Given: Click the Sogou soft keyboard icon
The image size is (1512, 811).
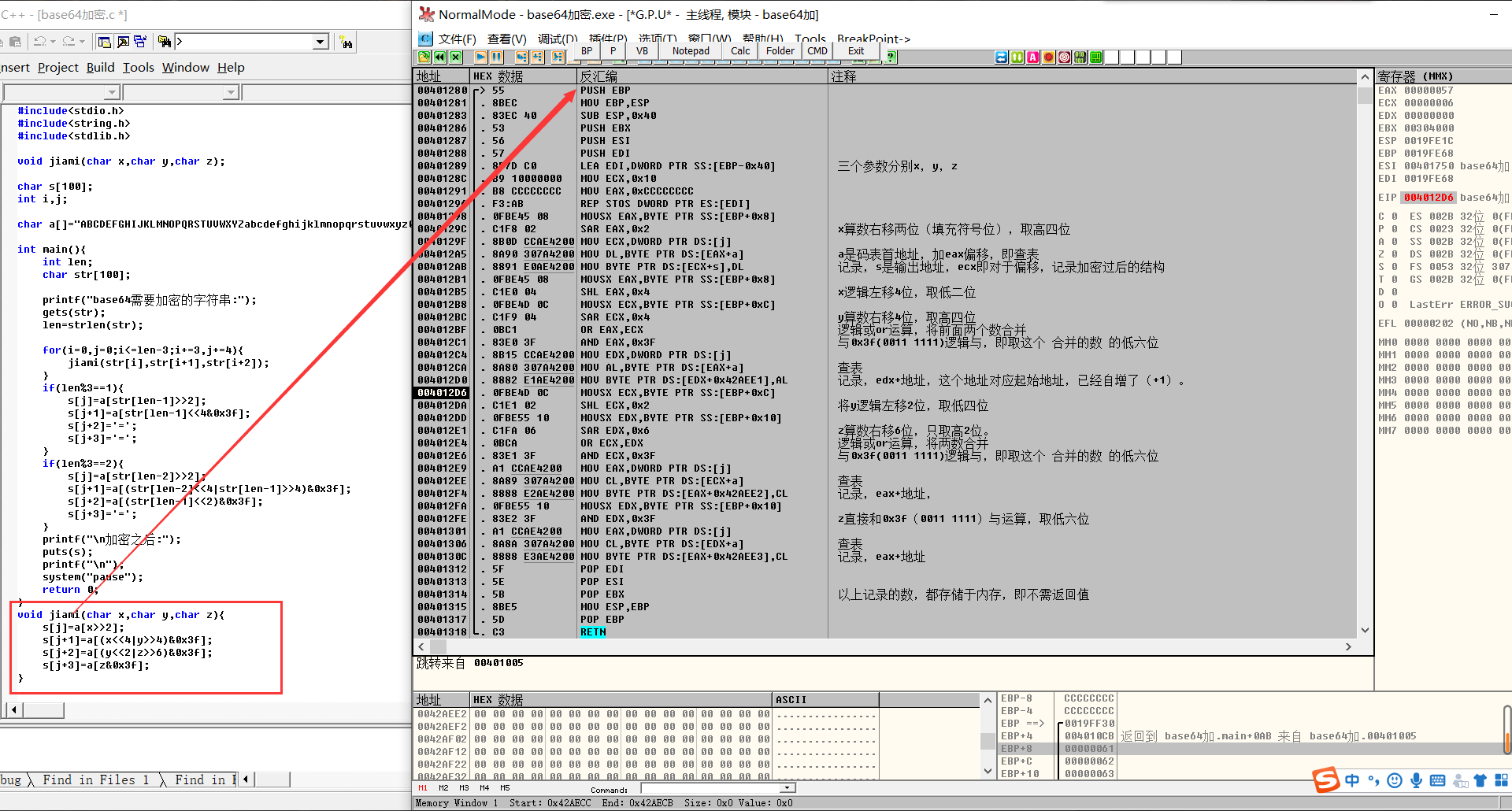Looking at the screenshot, I should [1437, 780].
